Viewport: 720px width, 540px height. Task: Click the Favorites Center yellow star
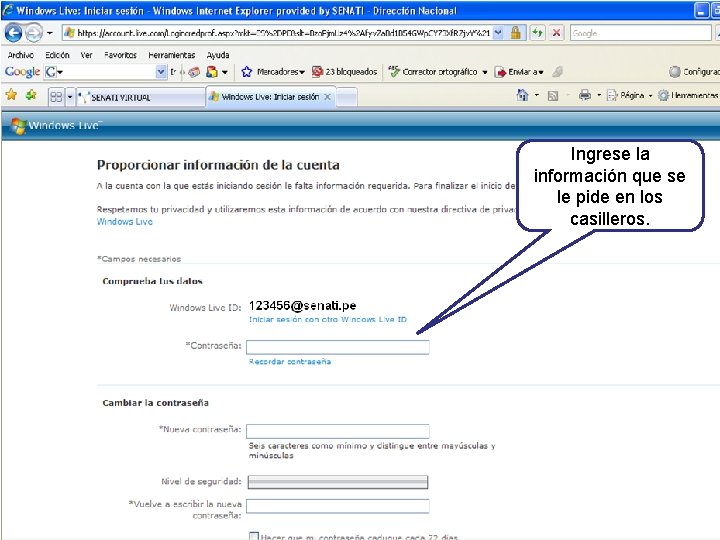click(11, 95)
